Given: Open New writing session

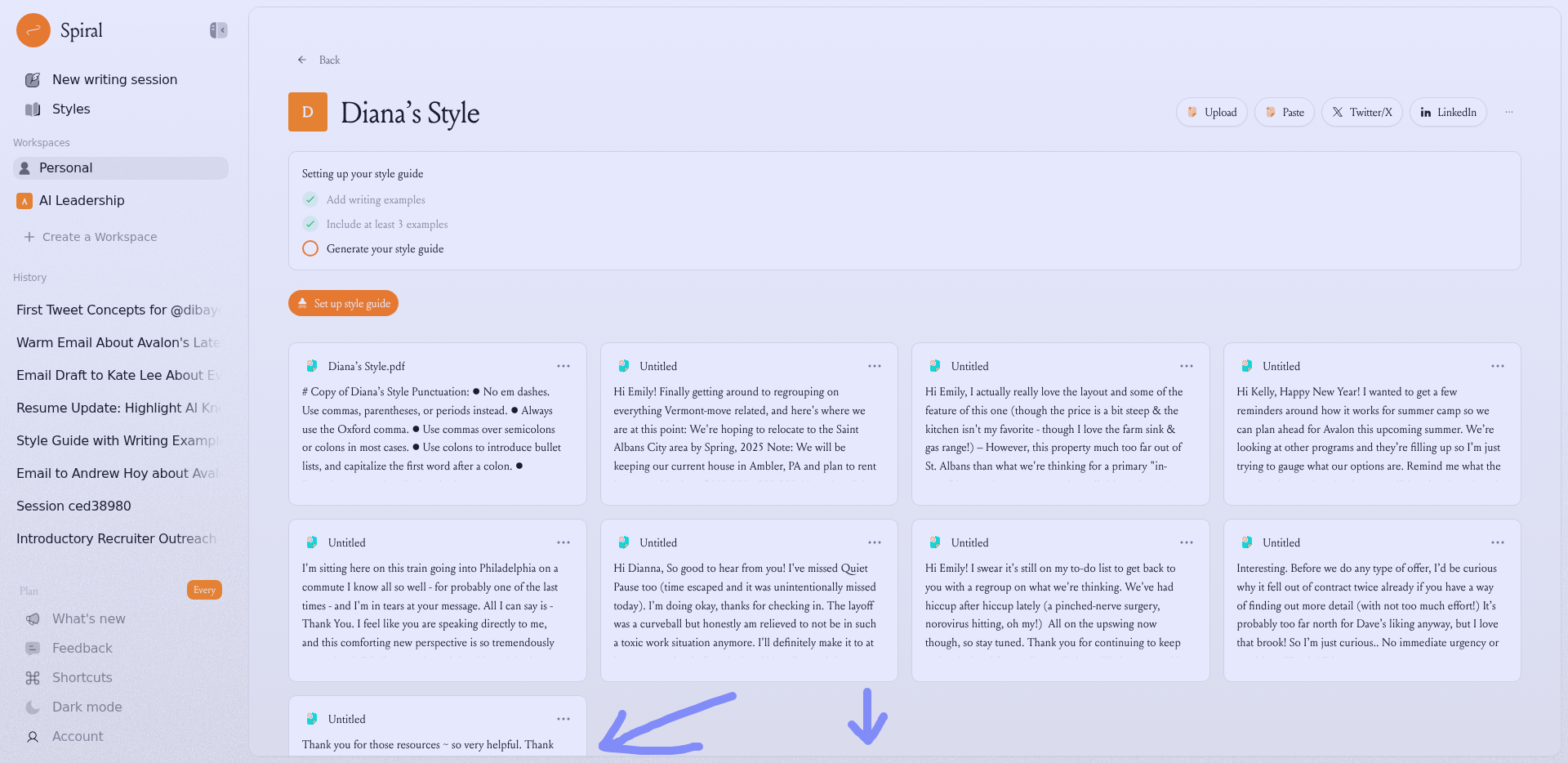Looking at the screenshot, I should pos(114,79).
